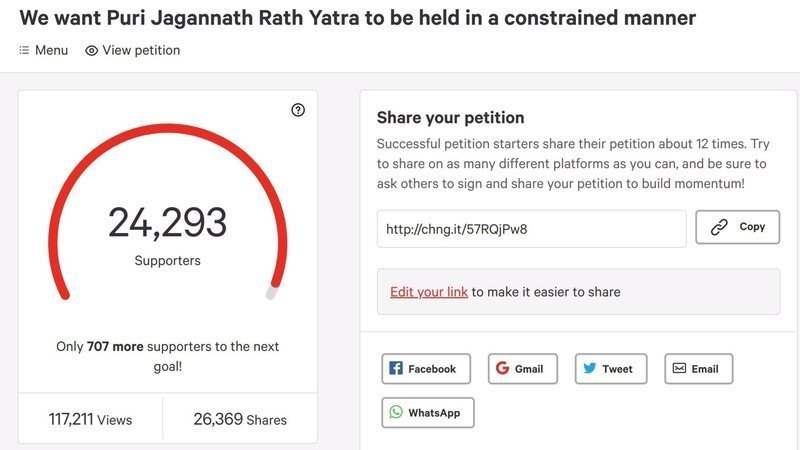Viewport: 800px width, 450px height.
Task: Click the WhatsApp logo icon
Action: pyautogui.click(x=396, y=412)
